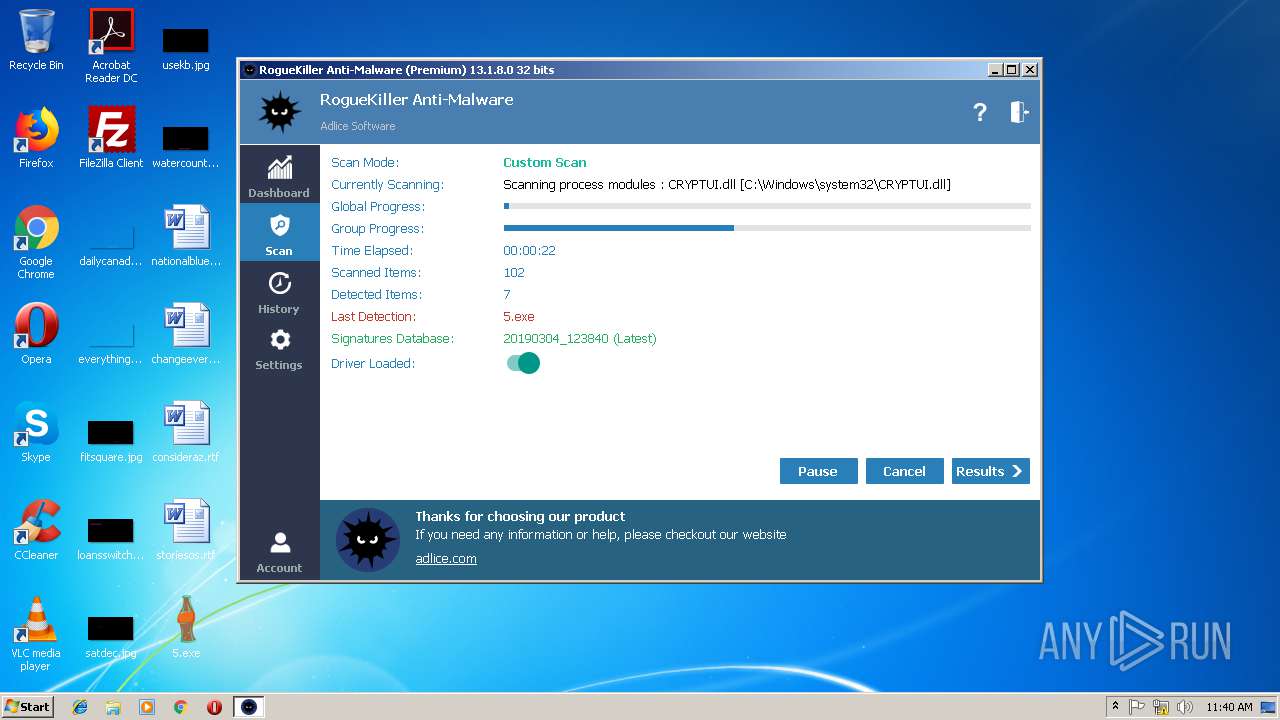Open the Dashboard section in the sidebar
This screenshot has height=720, width=1280.
[279, 175]
